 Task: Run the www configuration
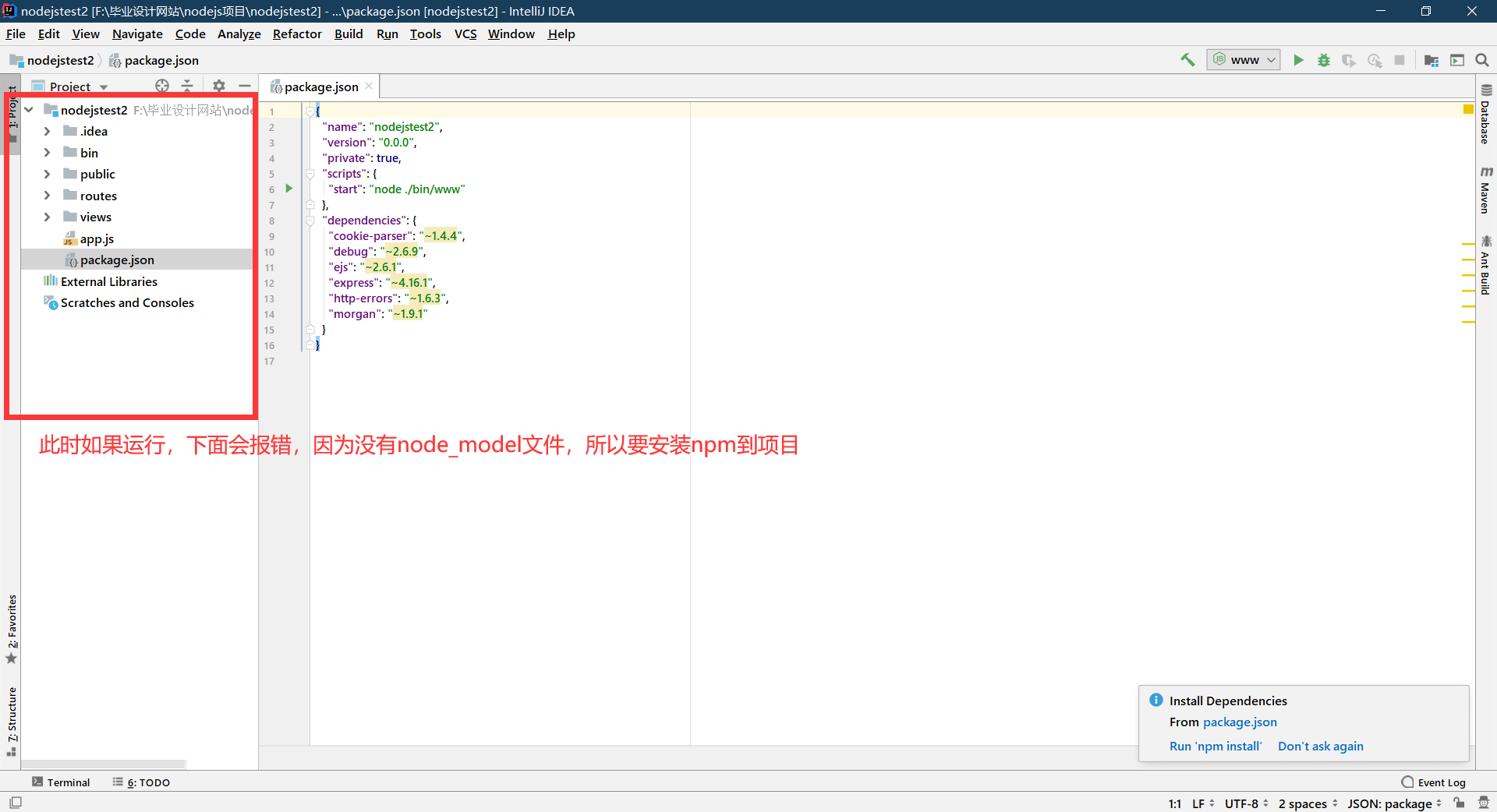pyautogui.click(x=1297, y=59)
